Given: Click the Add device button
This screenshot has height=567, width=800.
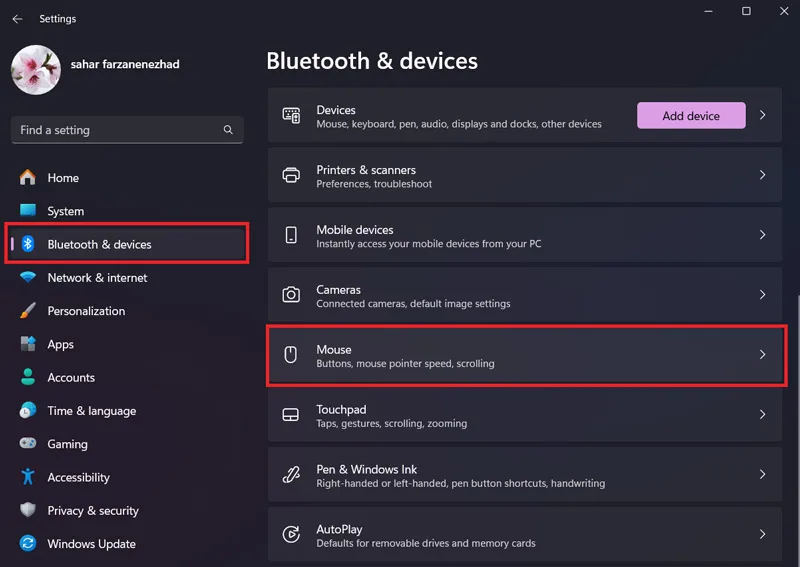Looking at the screenshot, I should pos(691,115).
